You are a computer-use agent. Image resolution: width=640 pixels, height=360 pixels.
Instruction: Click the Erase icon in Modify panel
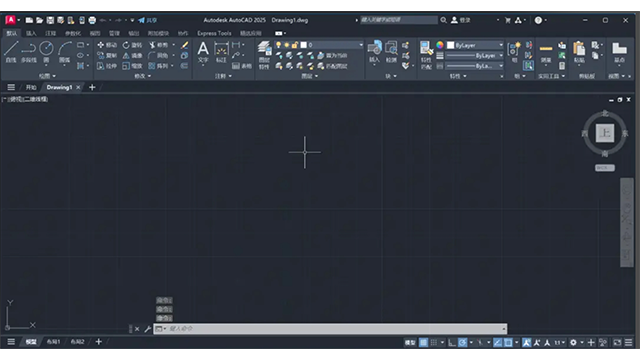[x=184, y=45]
